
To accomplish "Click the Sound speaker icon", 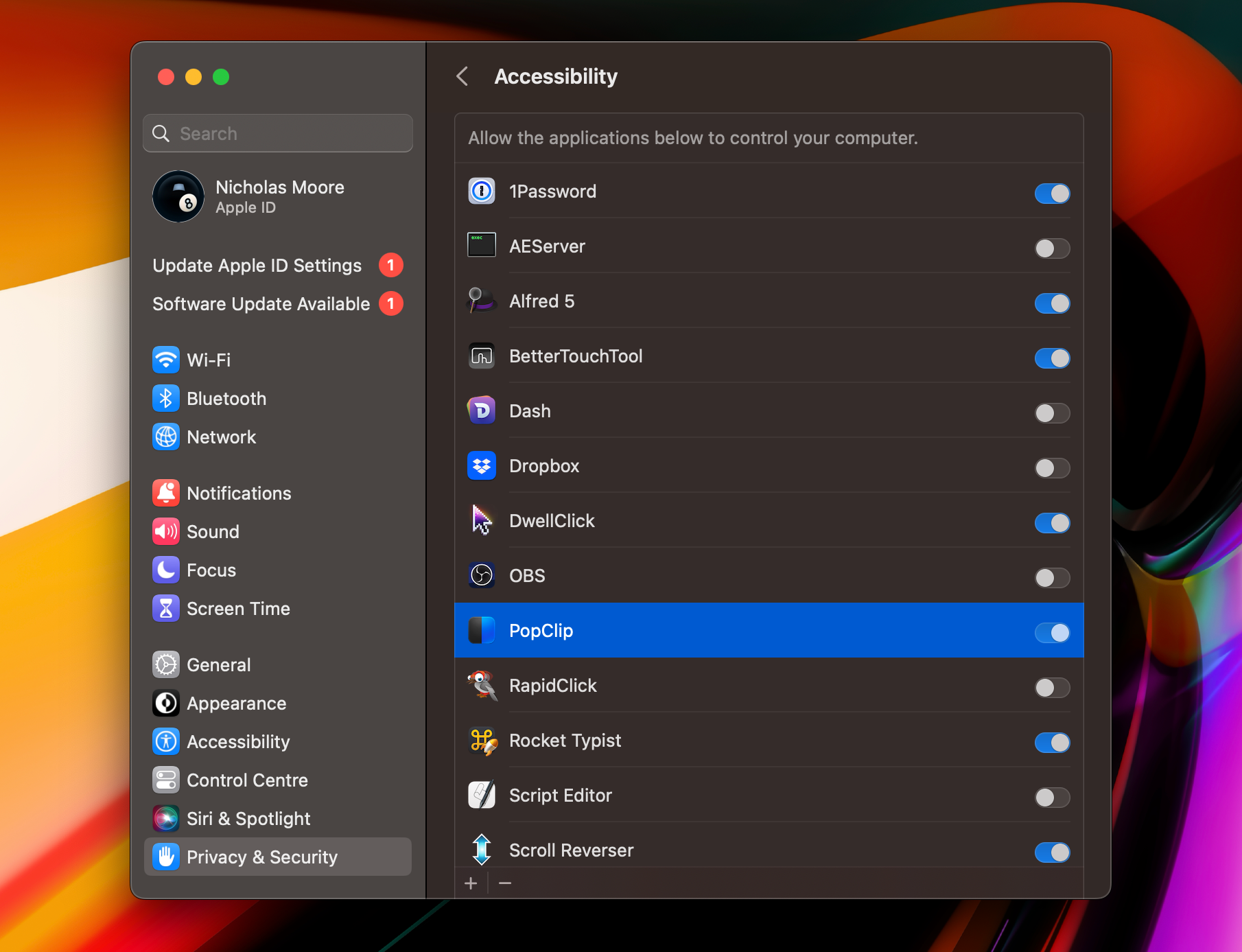I will click(x=166, y=531).
